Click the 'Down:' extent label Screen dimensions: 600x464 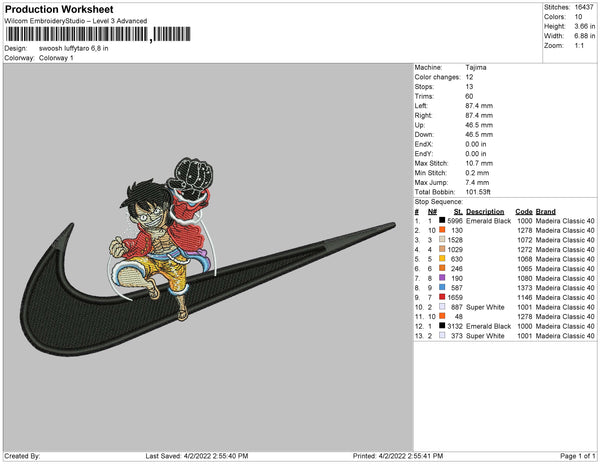coord(424,135)
